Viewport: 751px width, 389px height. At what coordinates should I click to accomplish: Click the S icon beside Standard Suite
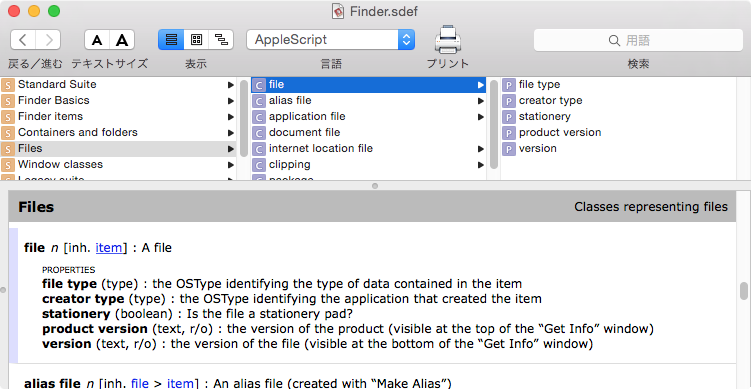(x=8, y=85)
